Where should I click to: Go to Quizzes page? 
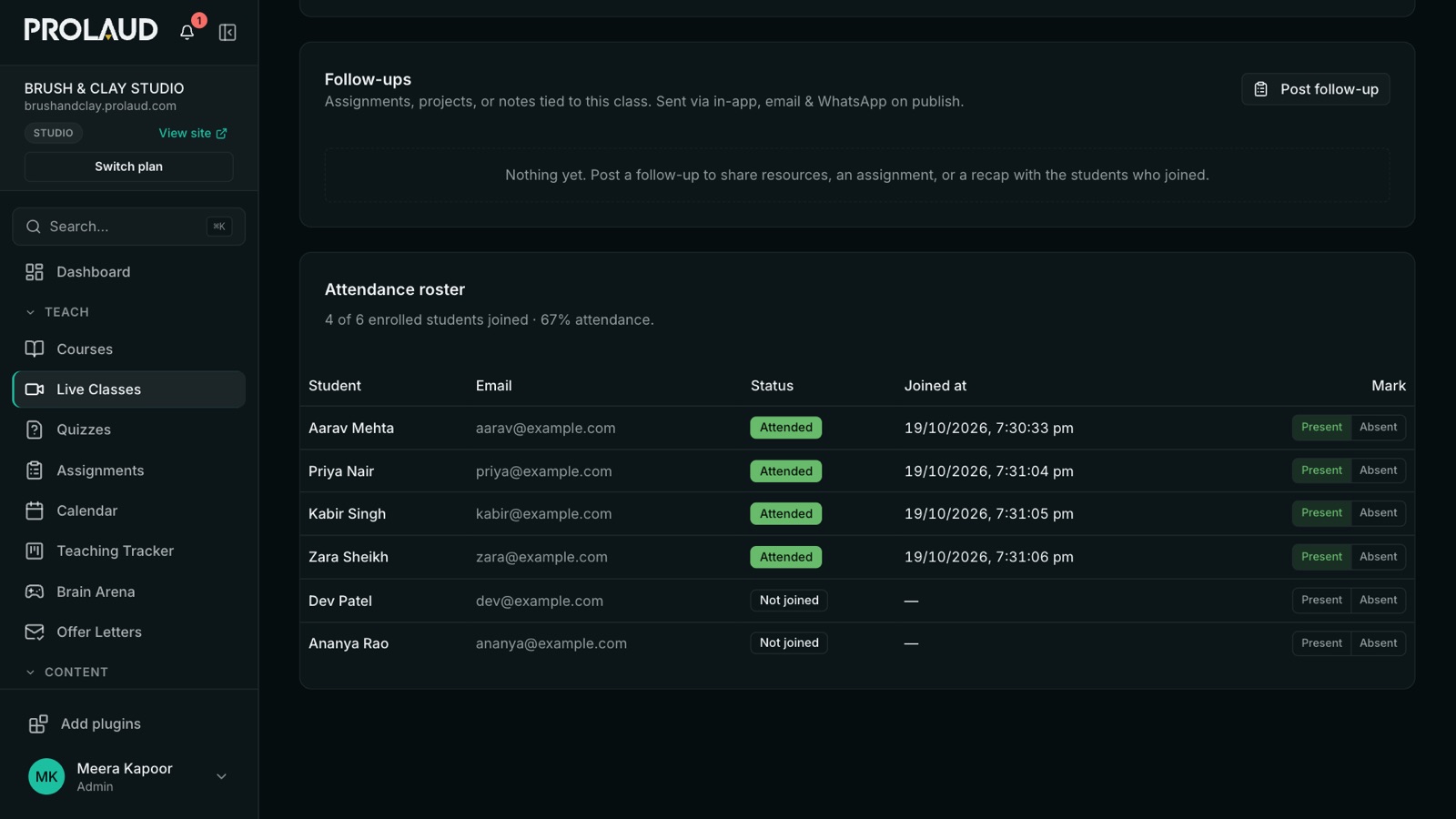pos(129,430)
